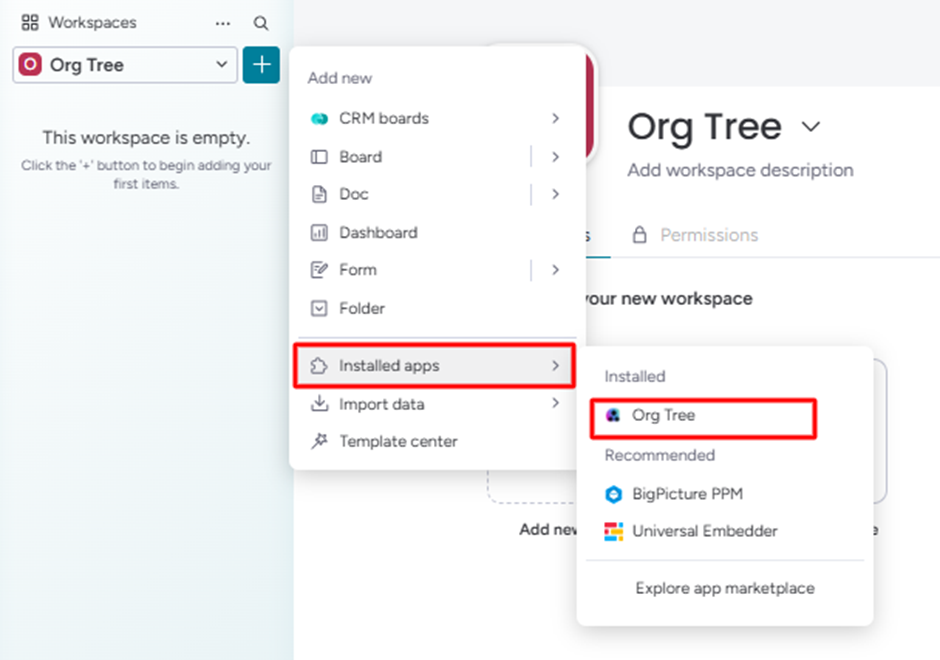
Task: Click the CRM boards teal icon
Action: click(319, 119)
